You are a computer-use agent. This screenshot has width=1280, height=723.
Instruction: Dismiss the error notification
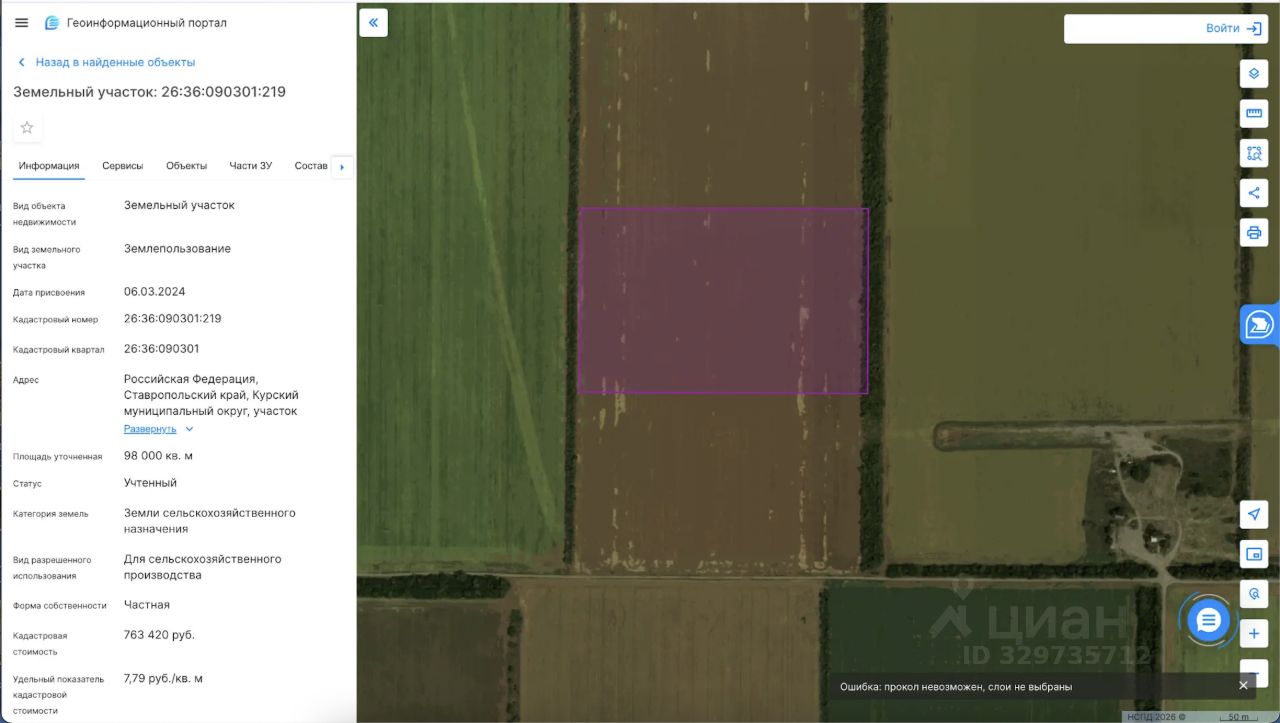[1243, 685]
